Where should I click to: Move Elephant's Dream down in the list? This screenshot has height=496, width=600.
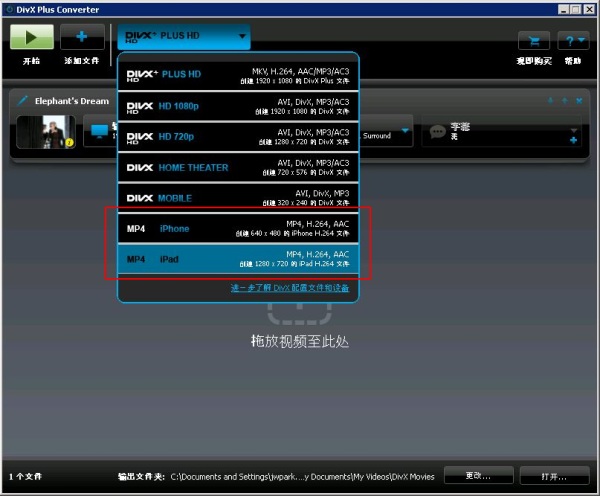coord(550,101)
